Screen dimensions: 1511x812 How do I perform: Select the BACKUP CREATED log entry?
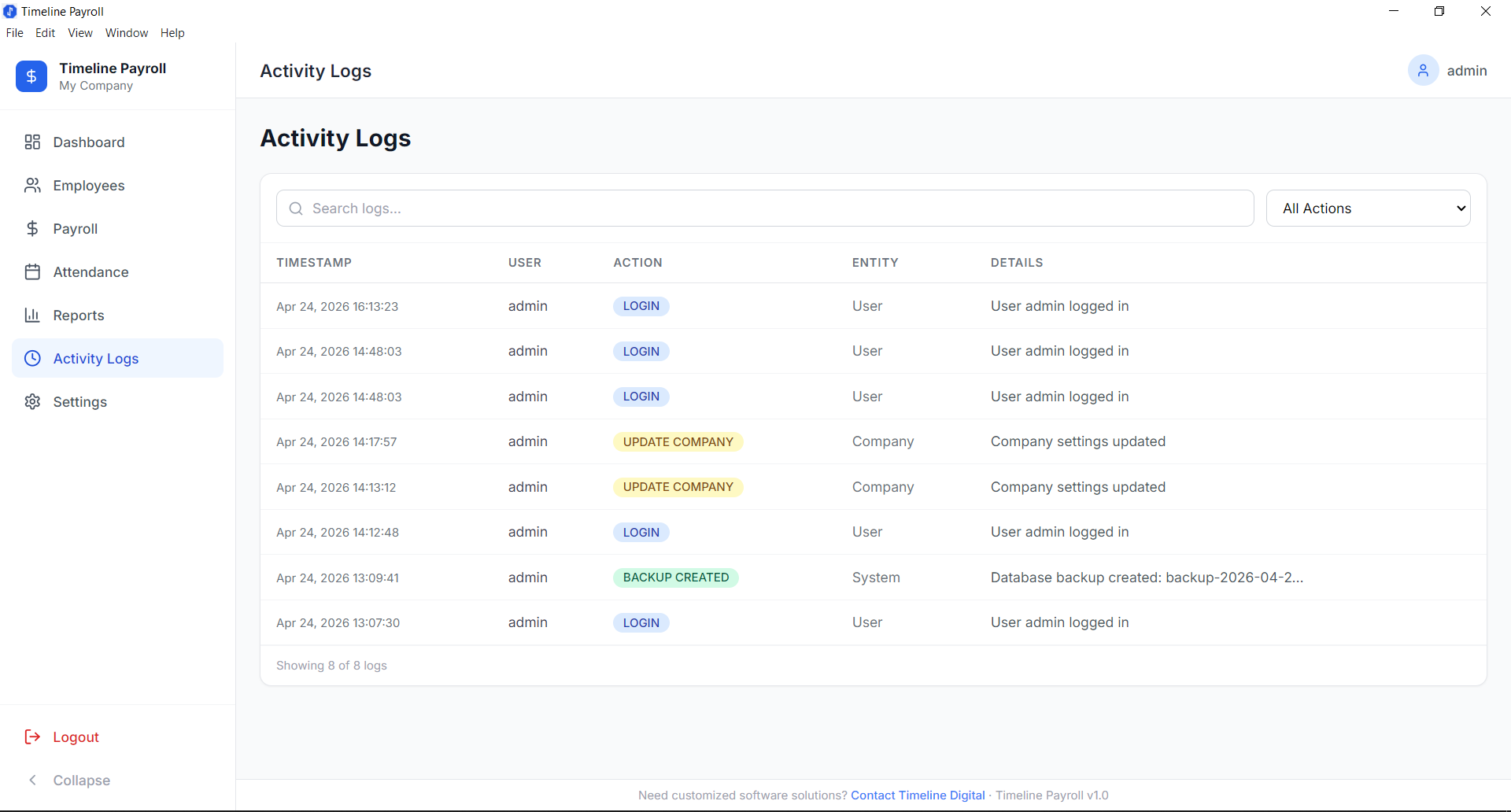click(675, 577)
